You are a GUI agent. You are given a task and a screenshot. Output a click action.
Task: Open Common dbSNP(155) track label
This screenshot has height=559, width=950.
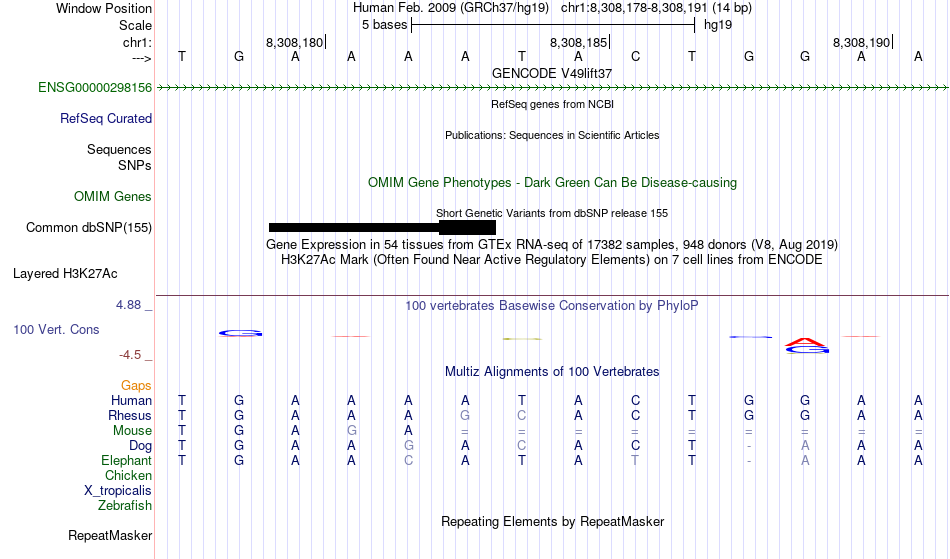coord(89,228)
